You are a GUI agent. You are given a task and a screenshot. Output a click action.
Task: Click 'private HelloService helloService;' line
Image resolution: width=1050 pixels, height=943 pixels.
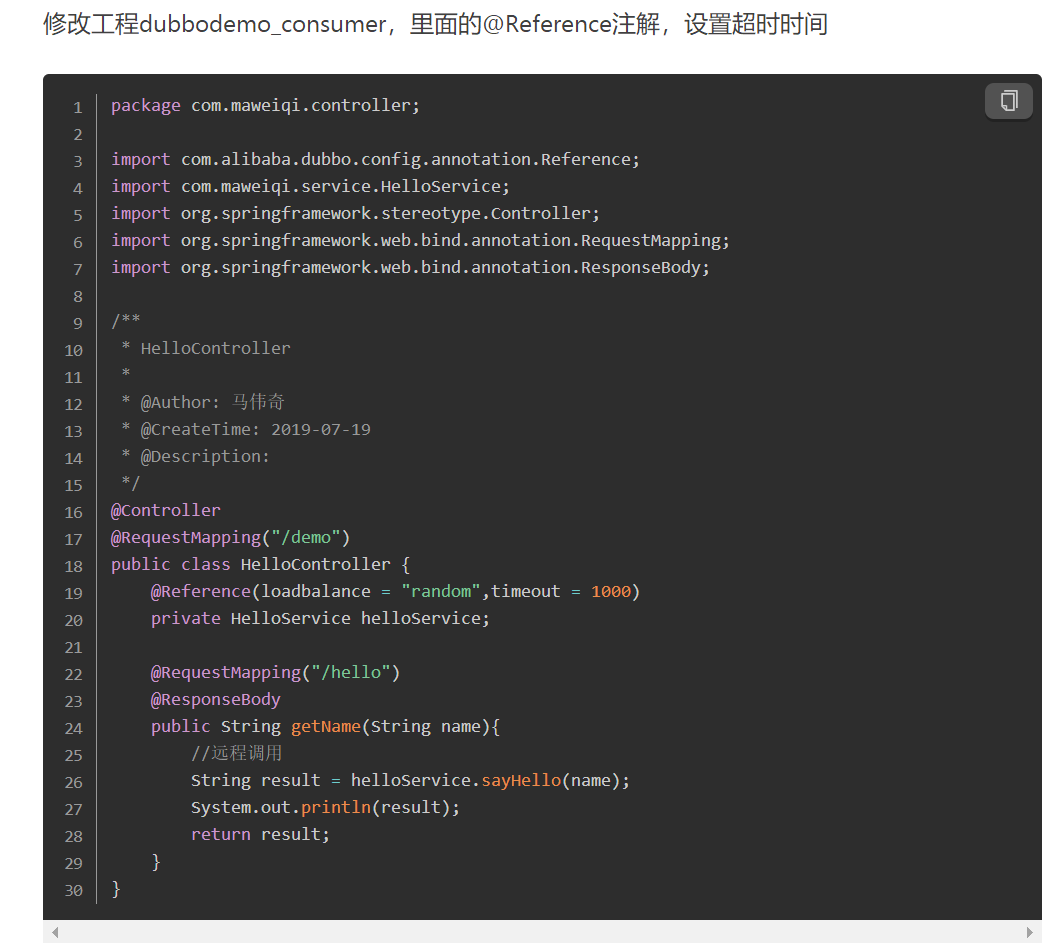[320, 618]
